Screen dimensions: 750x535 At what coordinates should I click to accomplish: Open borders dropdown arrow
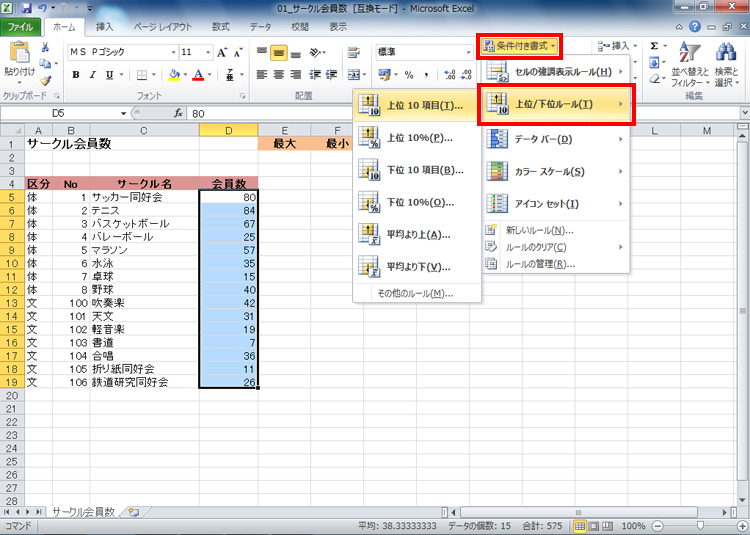coord(154,75)
